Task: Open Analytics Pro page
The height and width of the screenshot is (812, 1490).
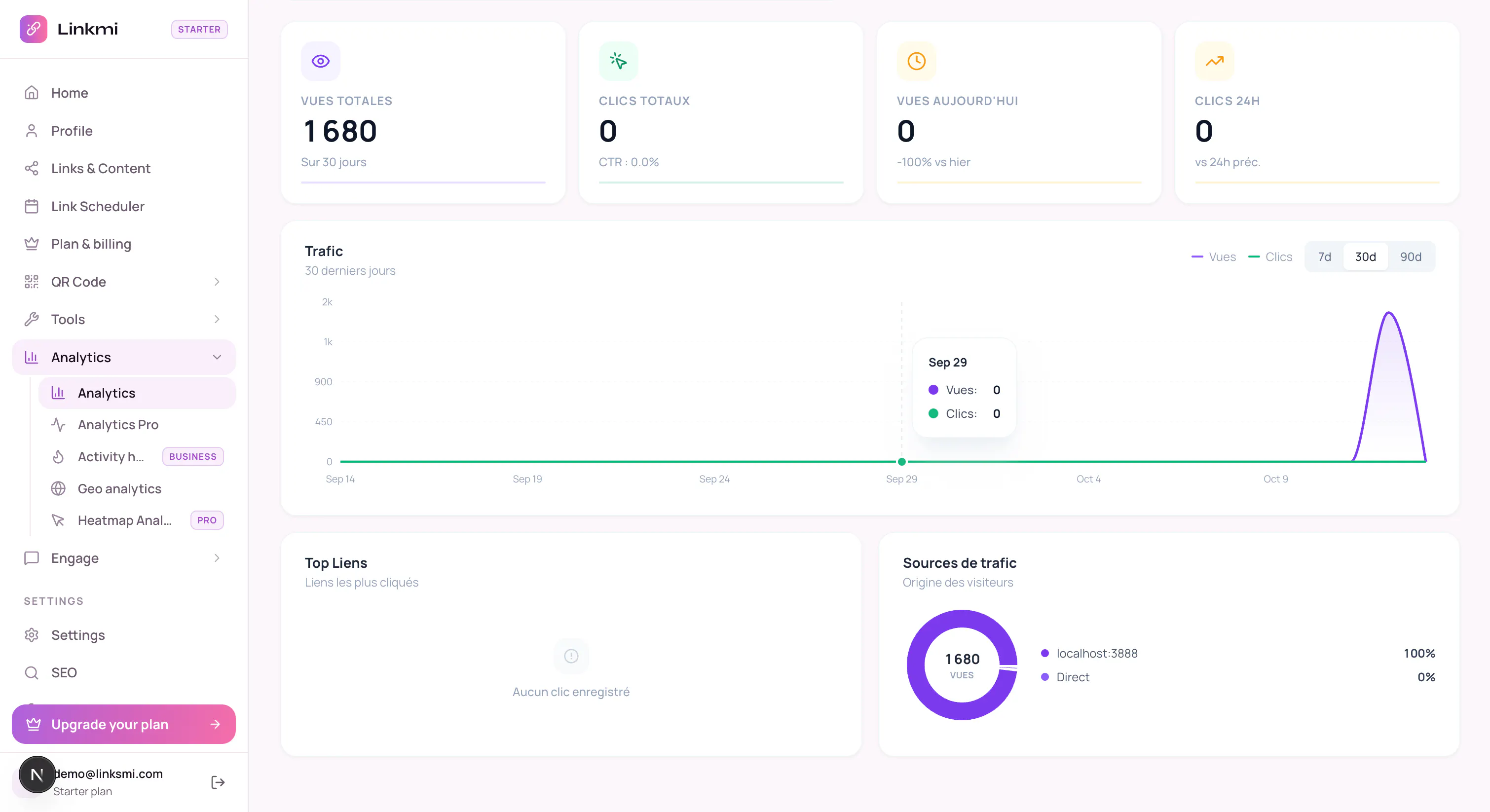Action: (137, 425)
